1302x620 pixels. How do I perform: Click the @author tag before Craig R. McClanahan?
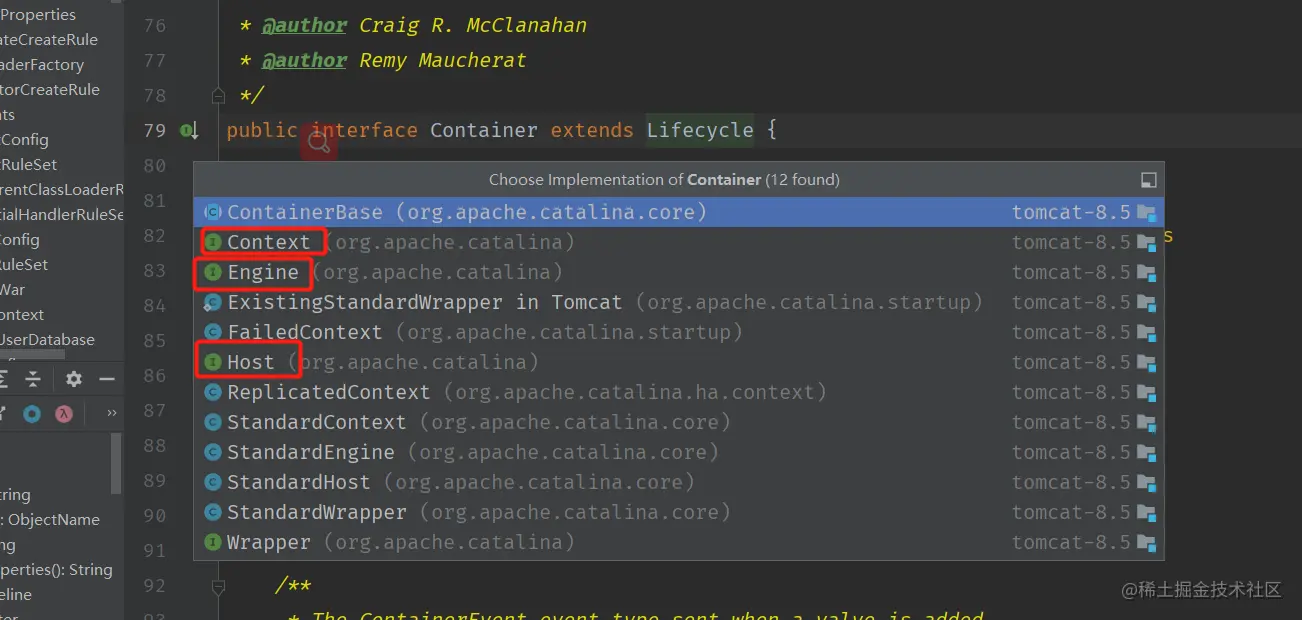[305, 25]
